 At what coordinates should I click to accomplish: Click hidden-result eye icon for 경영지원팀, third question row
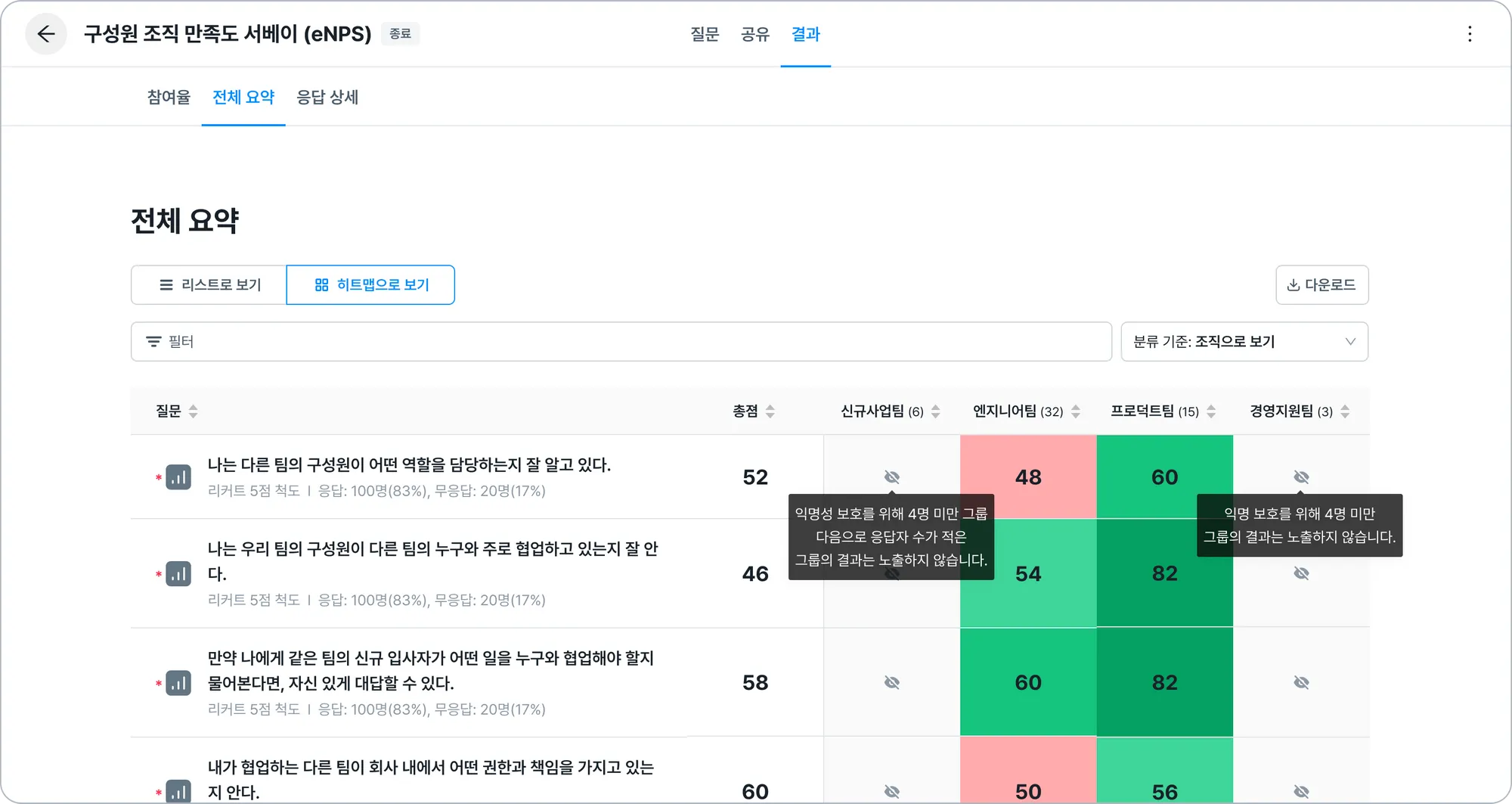tap(1301, 682)
